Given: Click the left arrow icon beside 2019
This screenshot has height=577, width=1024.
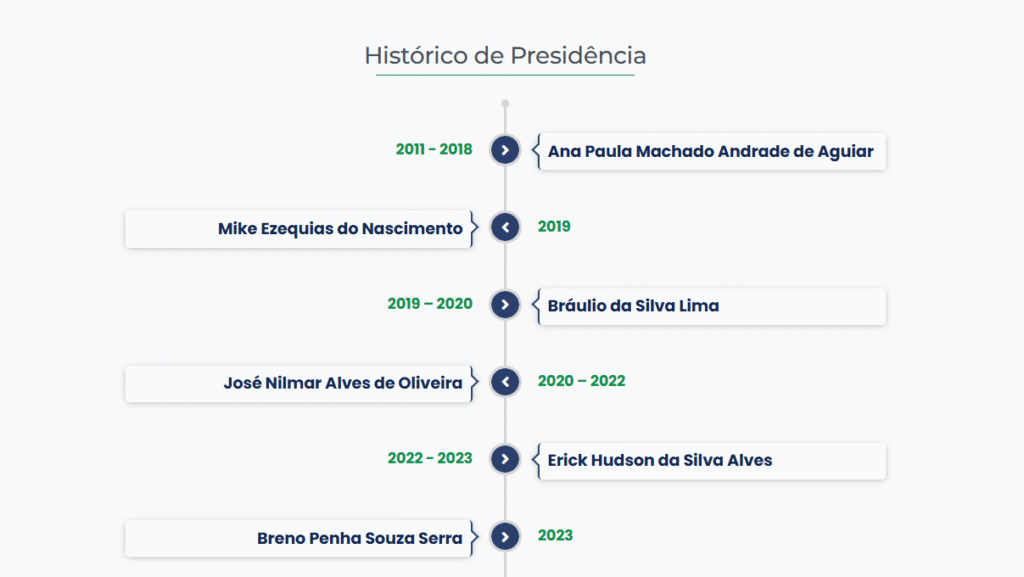Looking at the screenshot, I should click(x=505, y=227).
